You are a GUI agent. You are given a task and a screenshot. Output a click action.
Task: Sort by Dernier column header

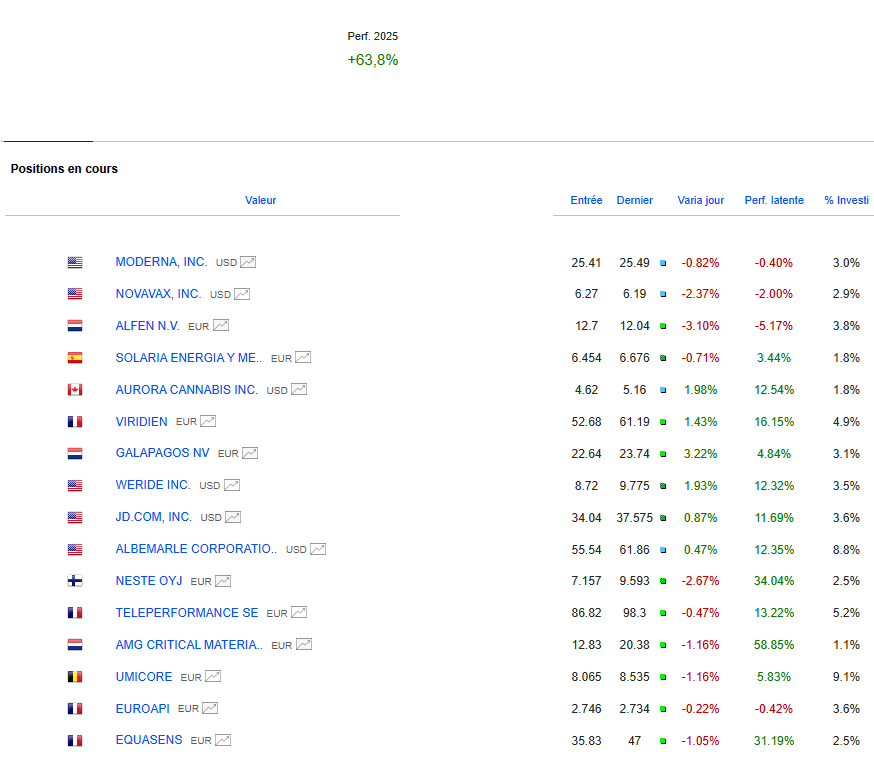[634, 200]
